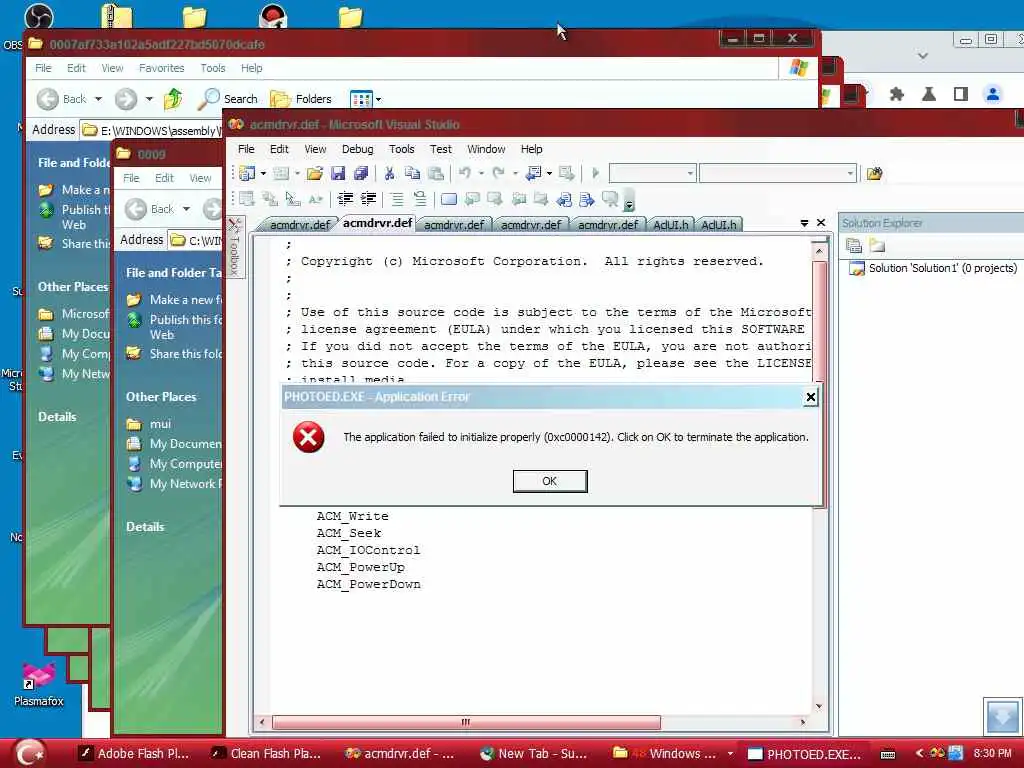The image size is (1024, 768).
Task: Open Tools menu in Visual Studio
Action: (x=402, y=149)
